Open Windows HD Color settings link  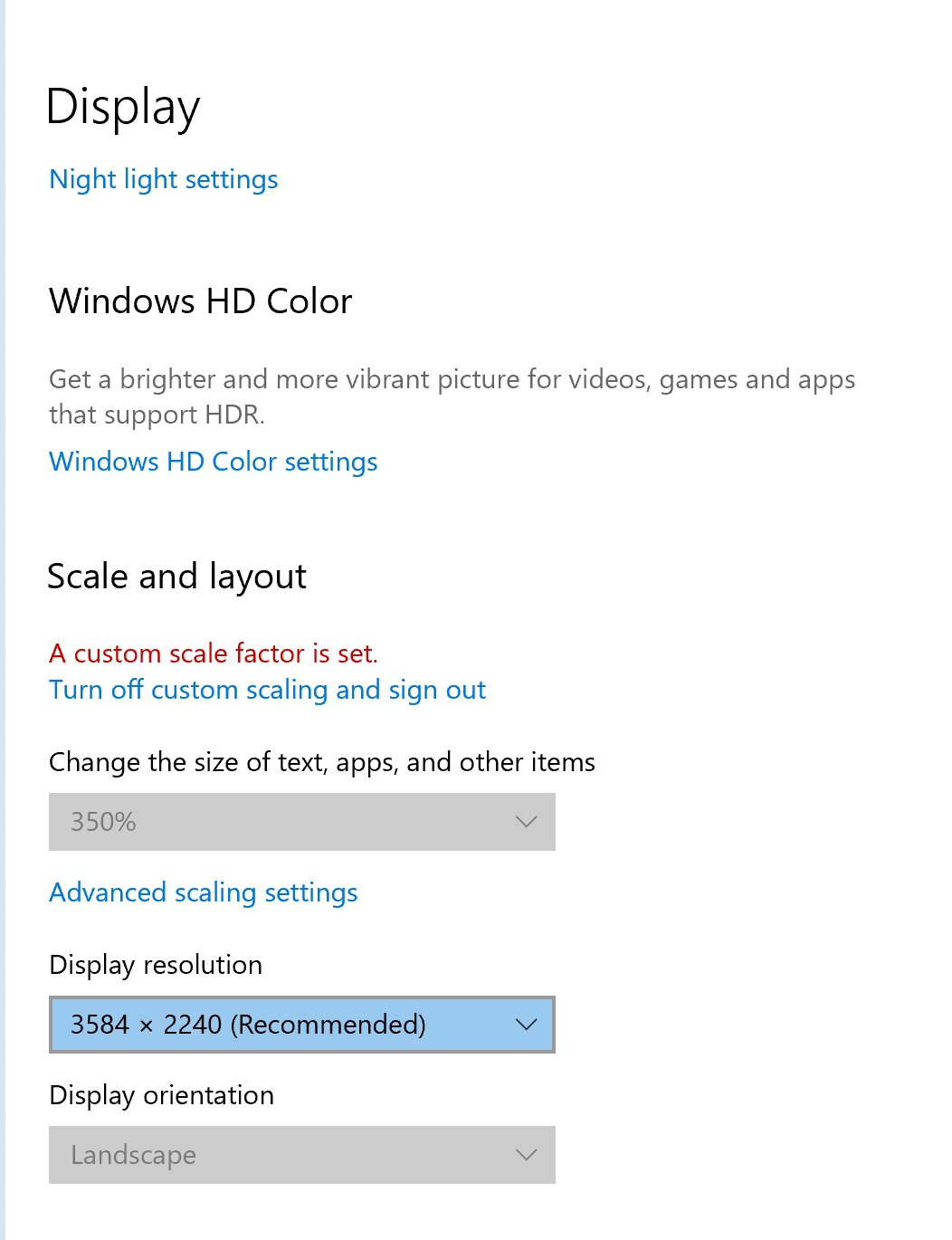214,462
